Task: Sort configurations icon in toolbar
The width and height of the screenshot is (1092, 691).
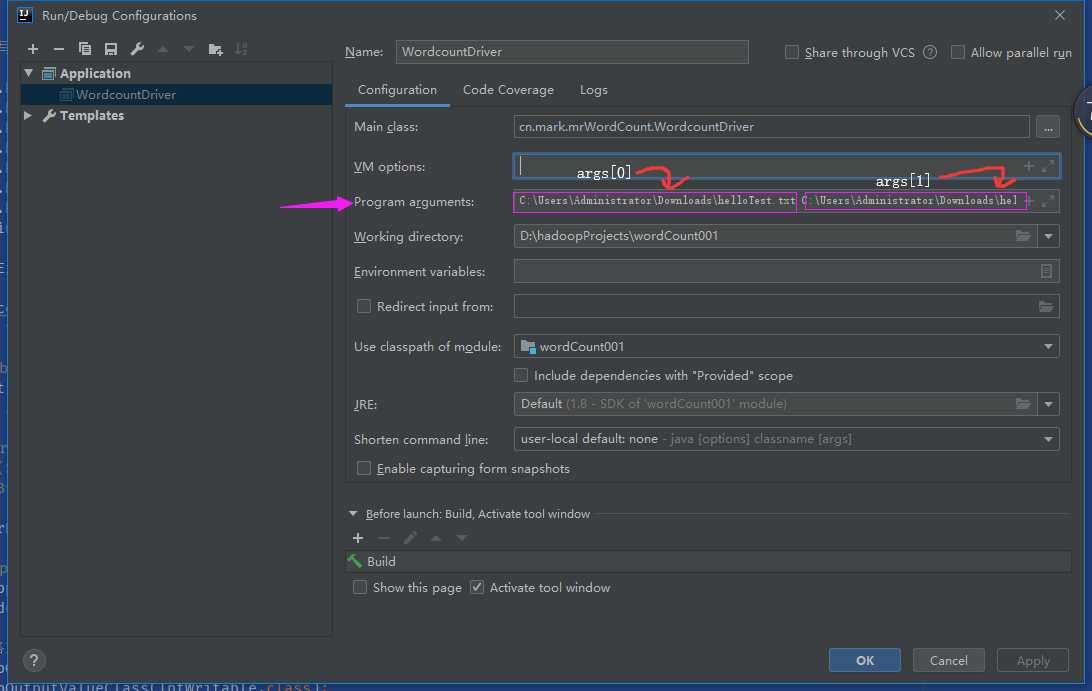Action: coord(241,49)
